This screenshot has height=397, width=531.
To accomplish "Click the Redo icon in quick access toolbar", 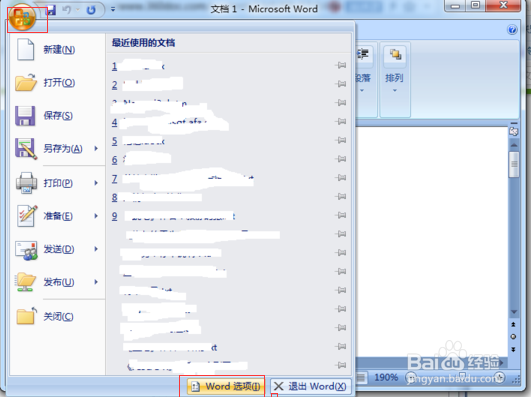I will pos(91,10).
